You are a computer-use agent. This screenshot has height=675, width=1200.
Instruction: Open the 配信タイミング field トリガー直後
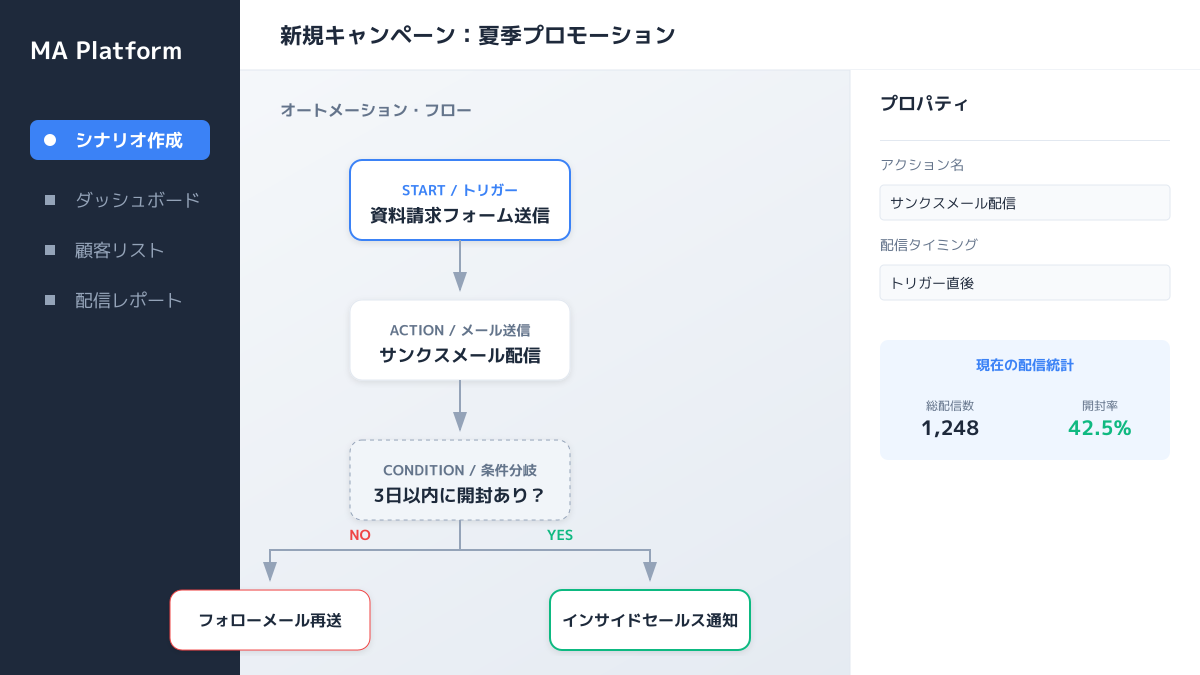click(x=1024, y=282)
